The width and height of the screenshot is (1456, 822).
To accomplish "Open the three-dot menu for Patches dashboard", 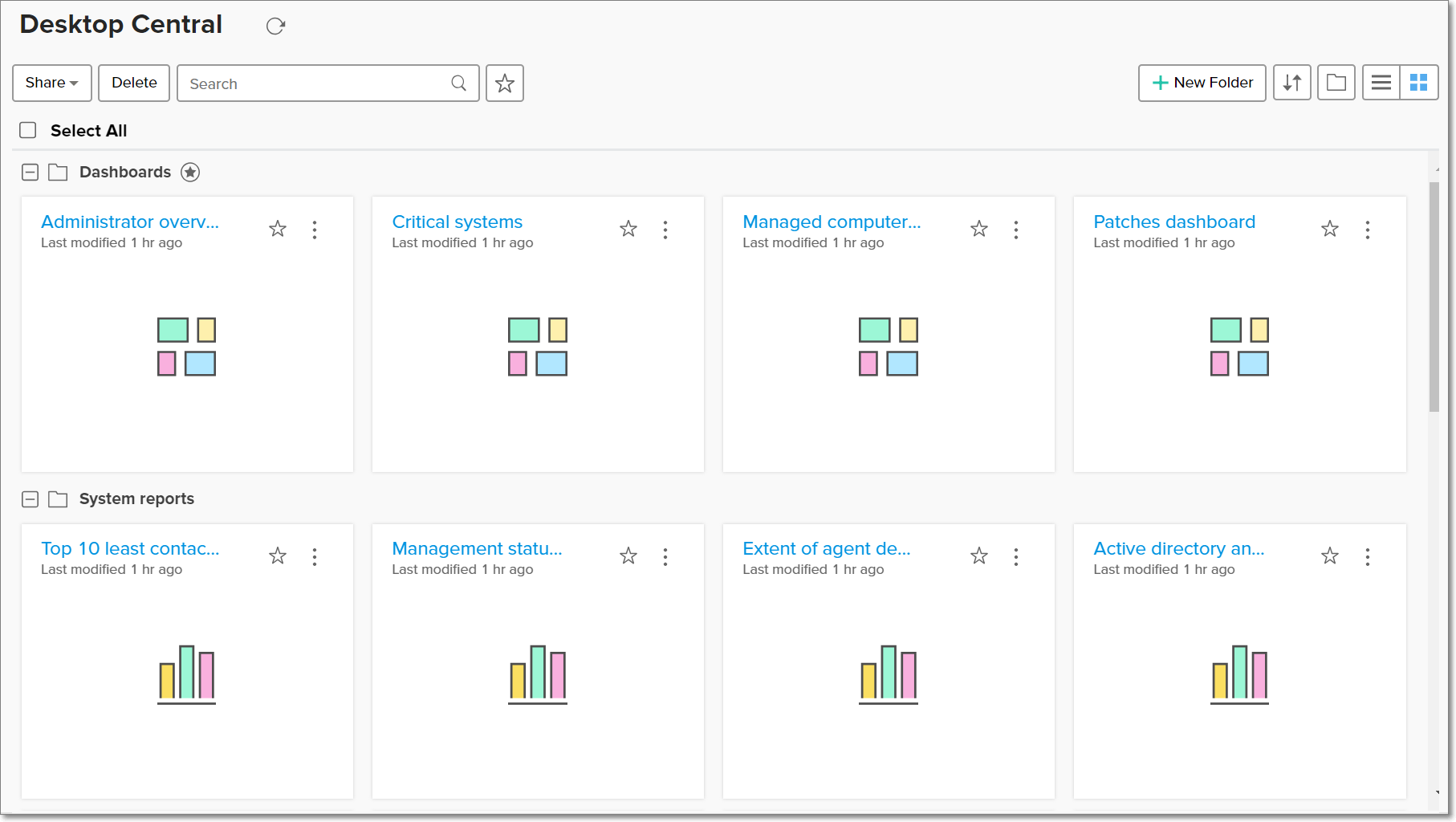I will click(x=1368, y=230).
